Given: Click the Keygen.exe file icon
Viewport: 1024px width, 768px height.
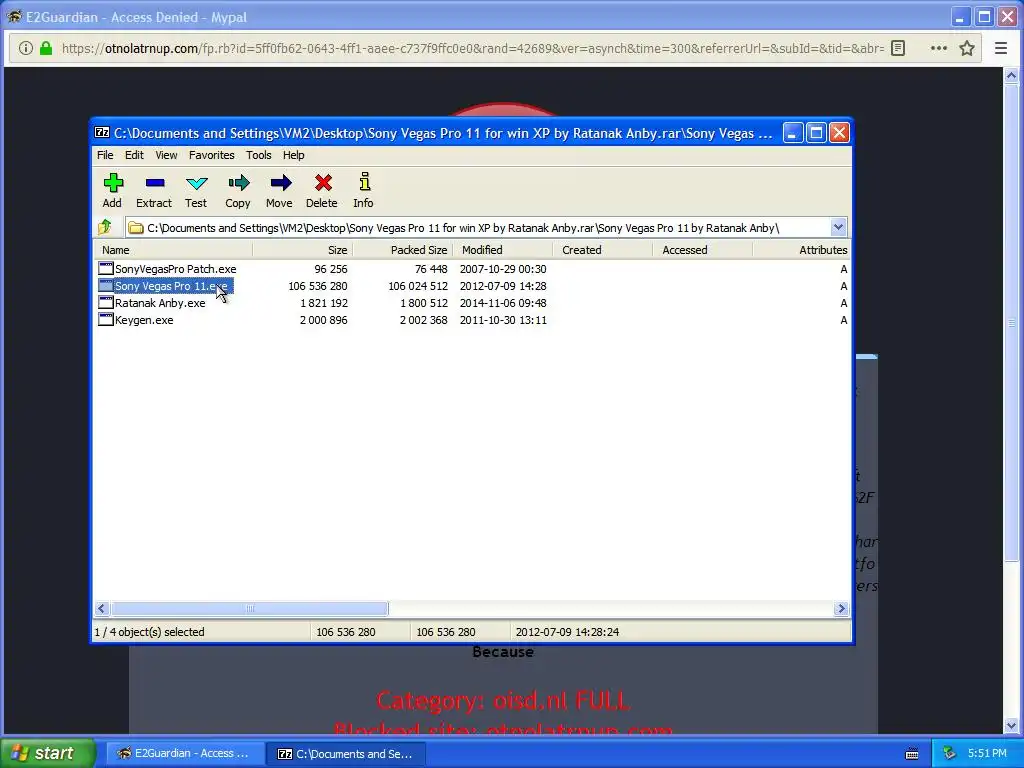Looking at the screenshot, I should [x=105, y=319].
